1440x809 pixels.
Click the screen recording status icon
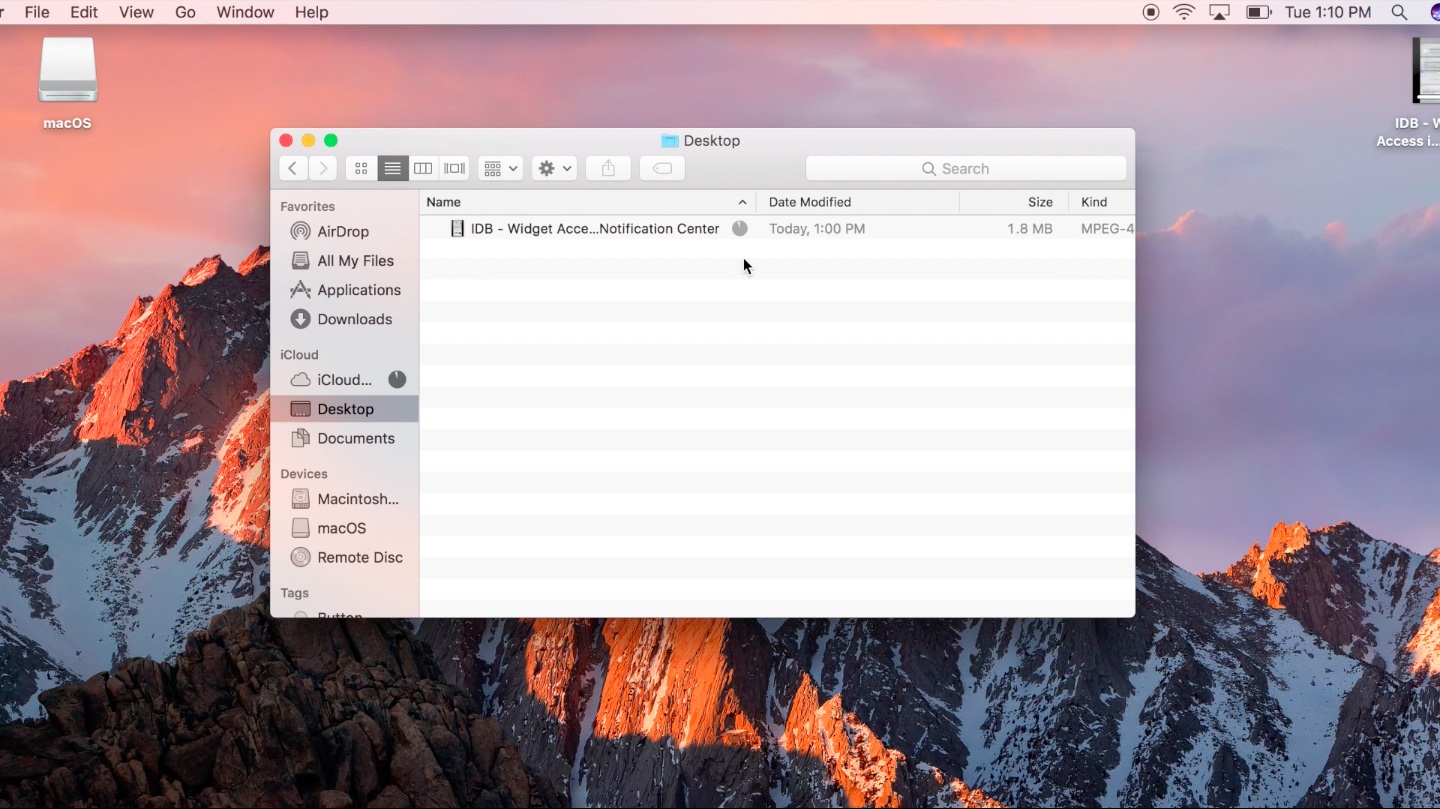click(1151, 12)
